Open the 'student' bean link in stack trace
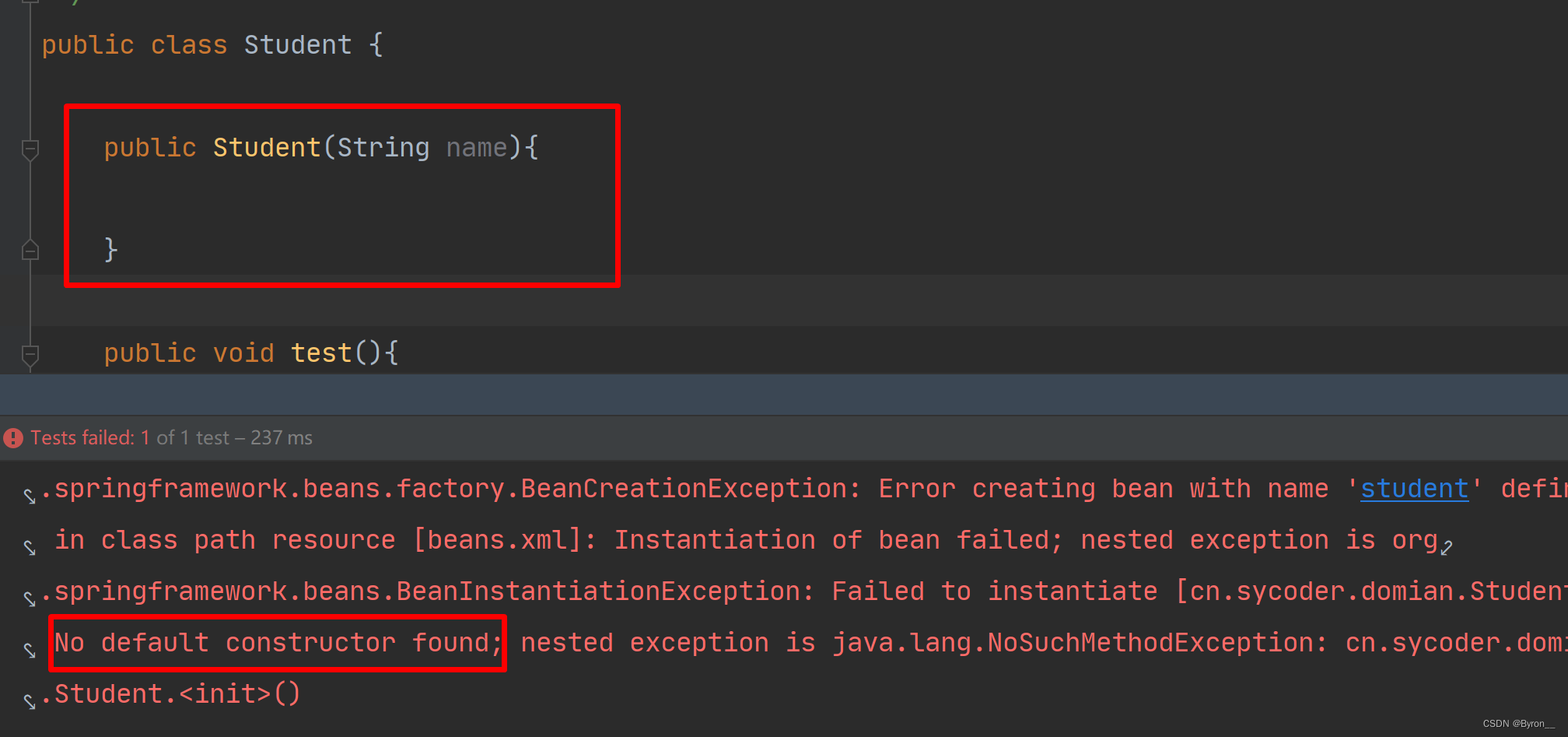The width and height of the screenshot is (1568, 737). click(1414, 489)
